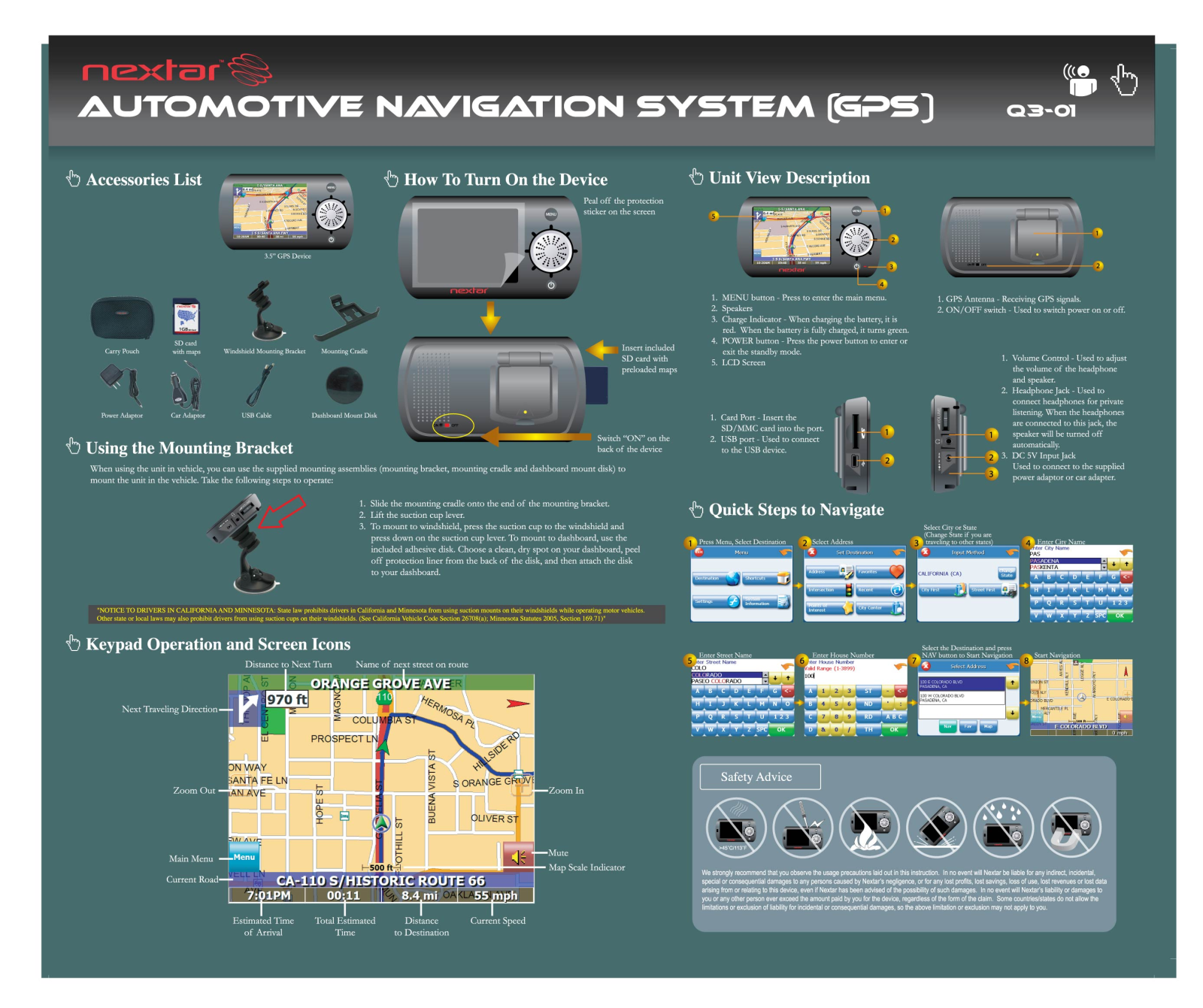Tap the Nav button on Select Address screen

[947, 727]
